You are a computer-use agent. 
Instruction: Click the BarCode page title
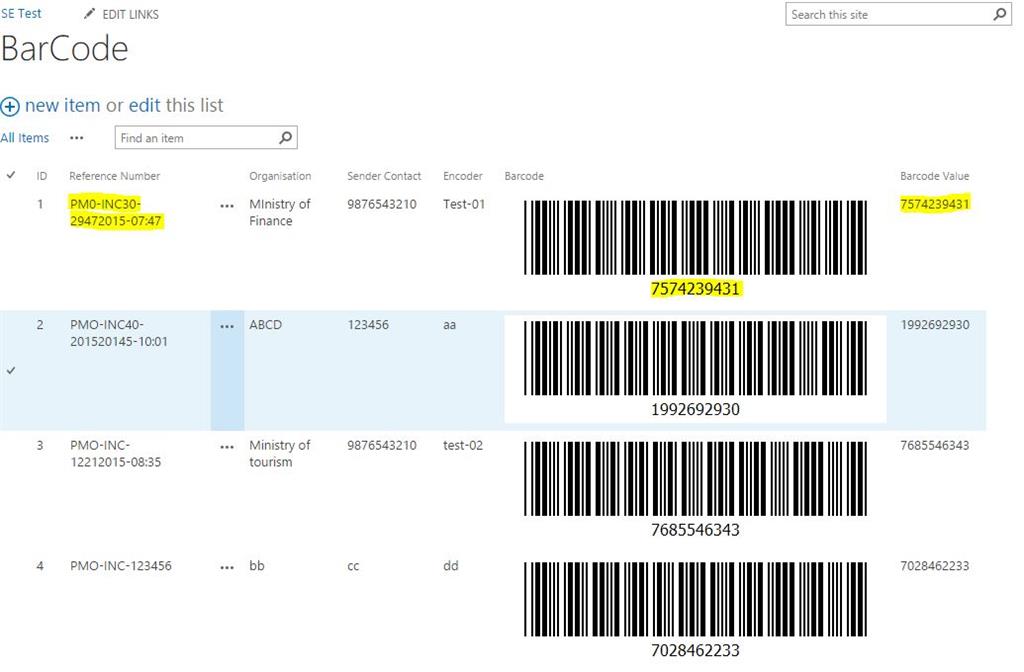point(65,49)
